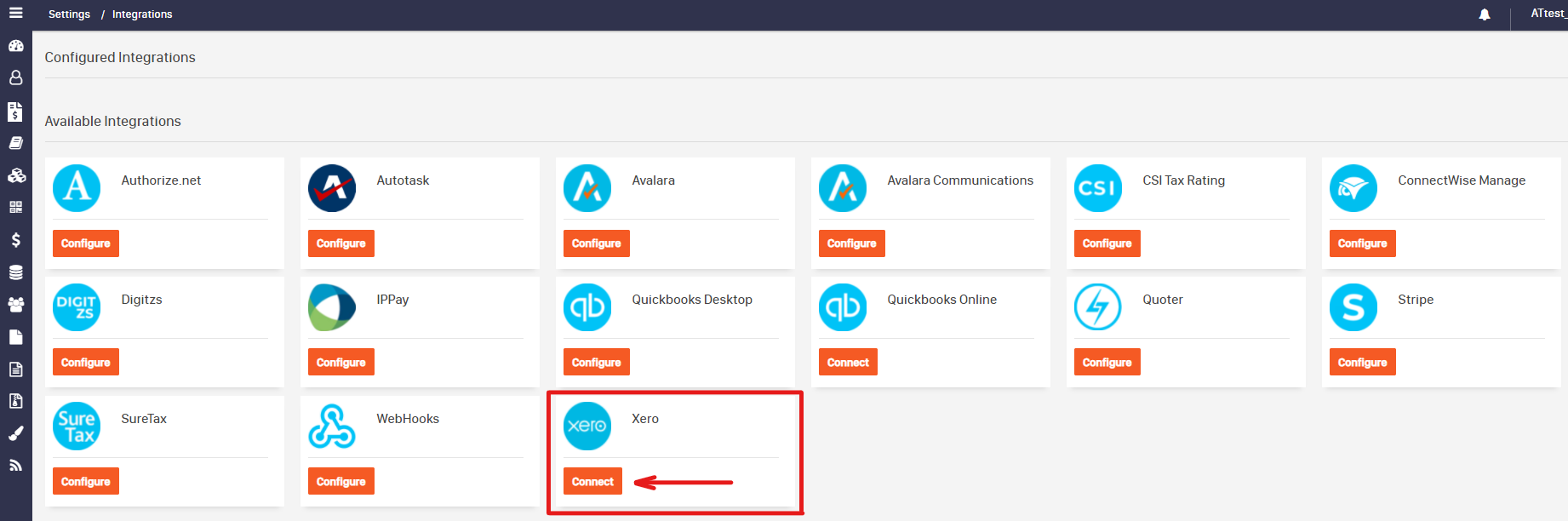Click the Integrations breadcrumb item
Viewport: 1568px width, 521px height.
pos(142,14)
